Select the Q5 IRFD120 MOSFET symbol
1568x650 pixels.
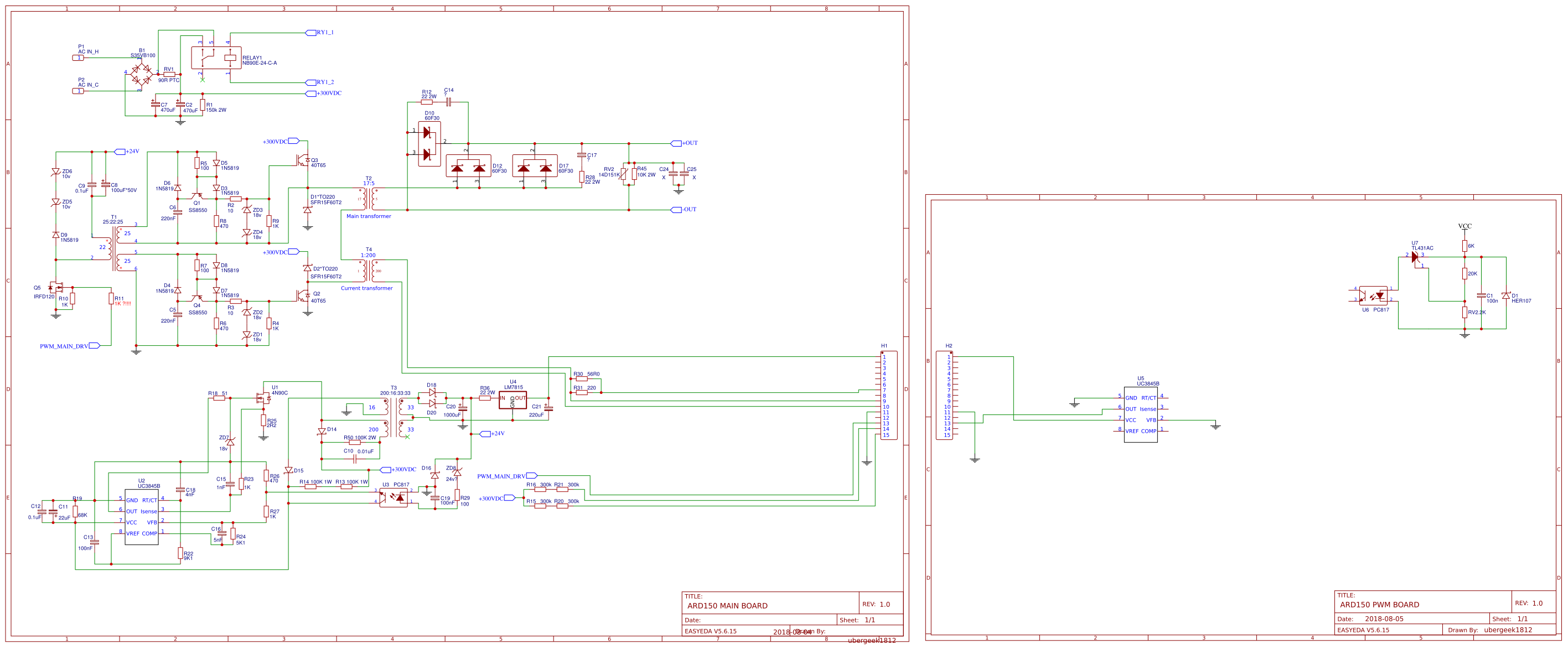(x=56, y=288)
